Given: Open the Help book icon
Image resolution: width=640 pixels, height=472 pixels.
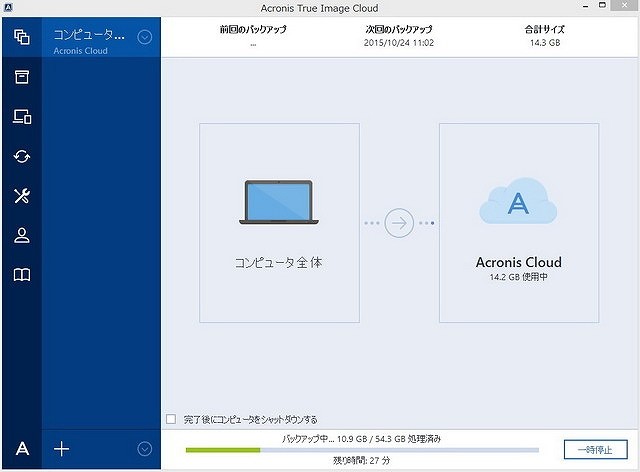Looking at the screenshot, I should pos(22,275).
